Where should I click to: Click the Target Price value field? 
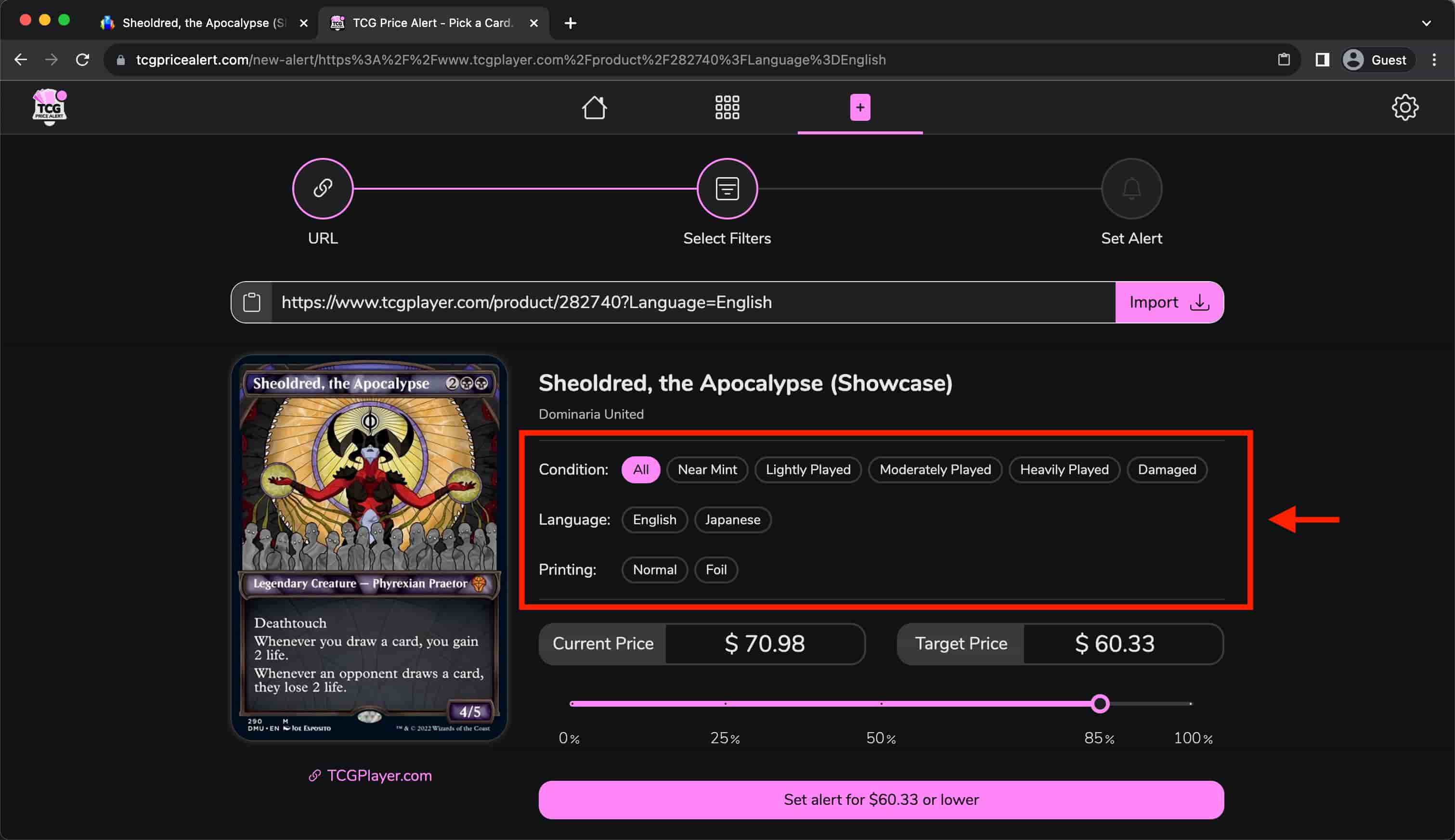[1122, 643]
